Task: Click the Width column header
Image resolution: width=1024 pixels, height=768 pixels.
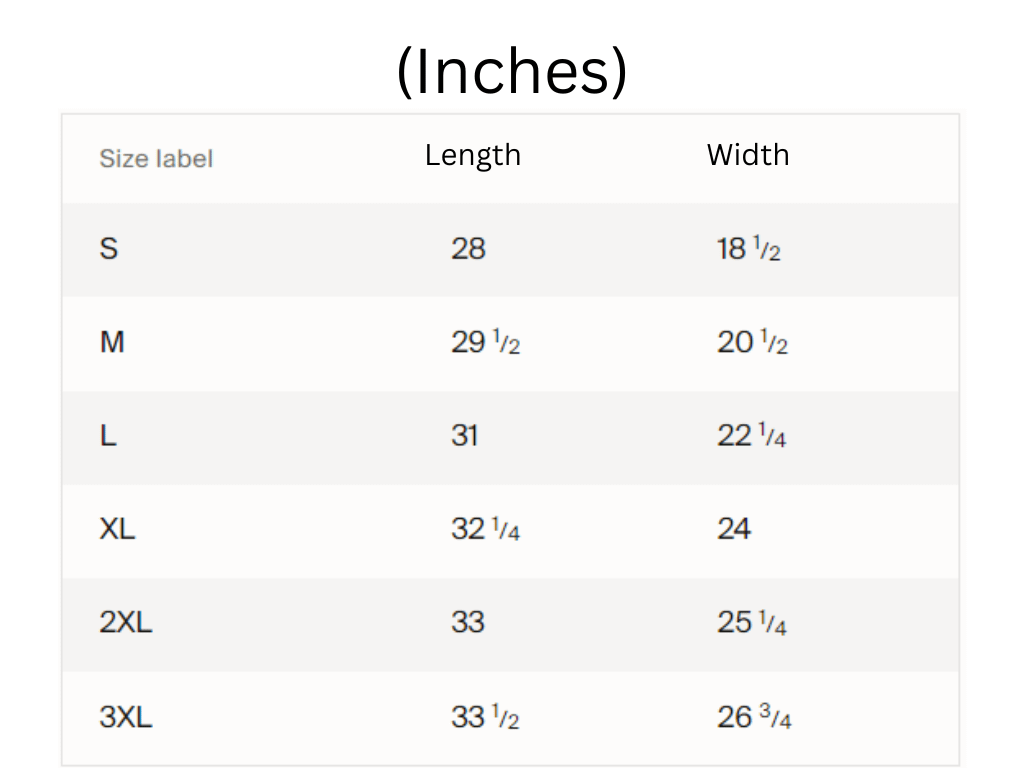Action: (x=747, y=155)
